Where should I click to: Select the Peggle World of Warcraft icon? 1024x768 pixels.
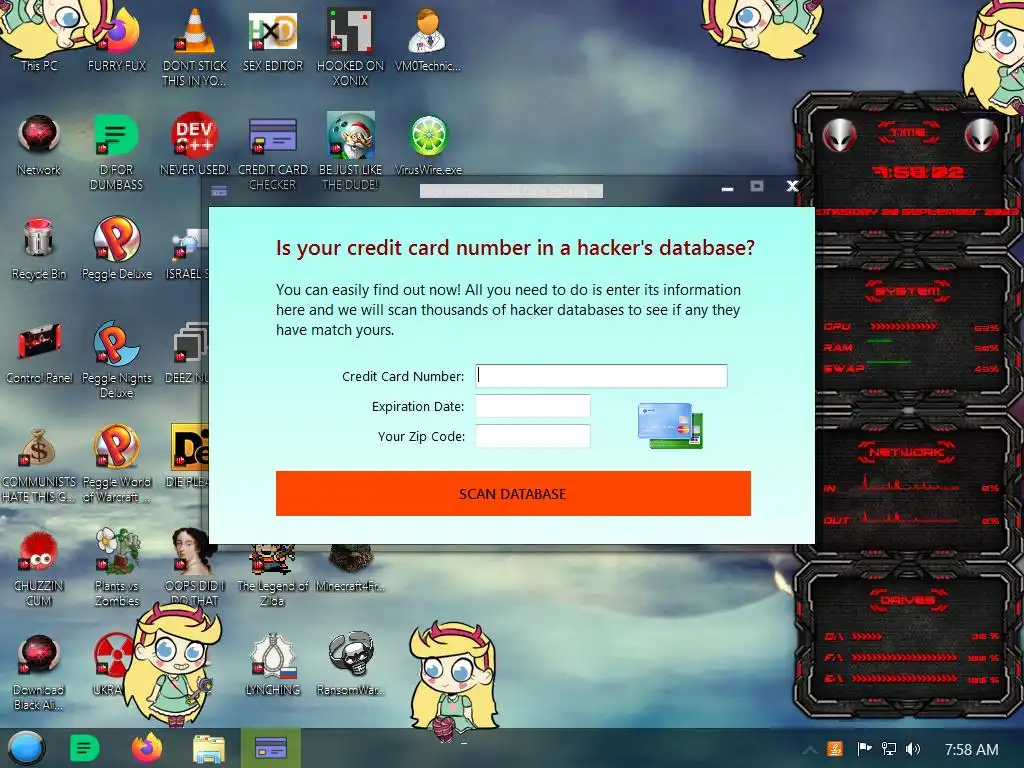tap(116, 464)
